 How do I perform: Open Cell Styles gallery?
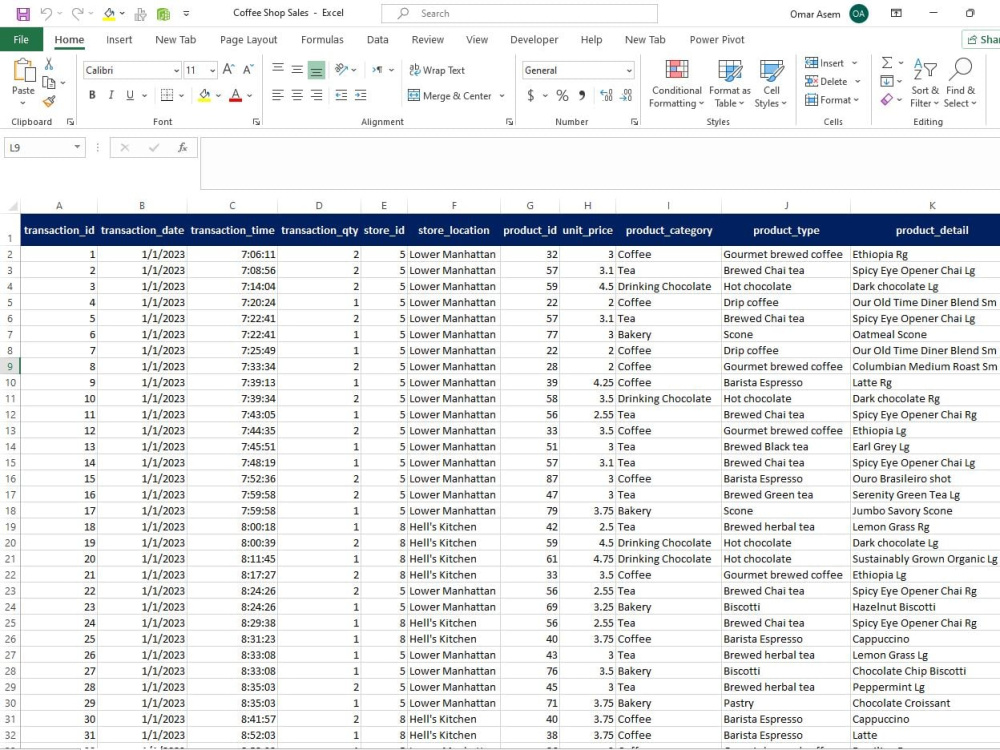pos(771,84)
